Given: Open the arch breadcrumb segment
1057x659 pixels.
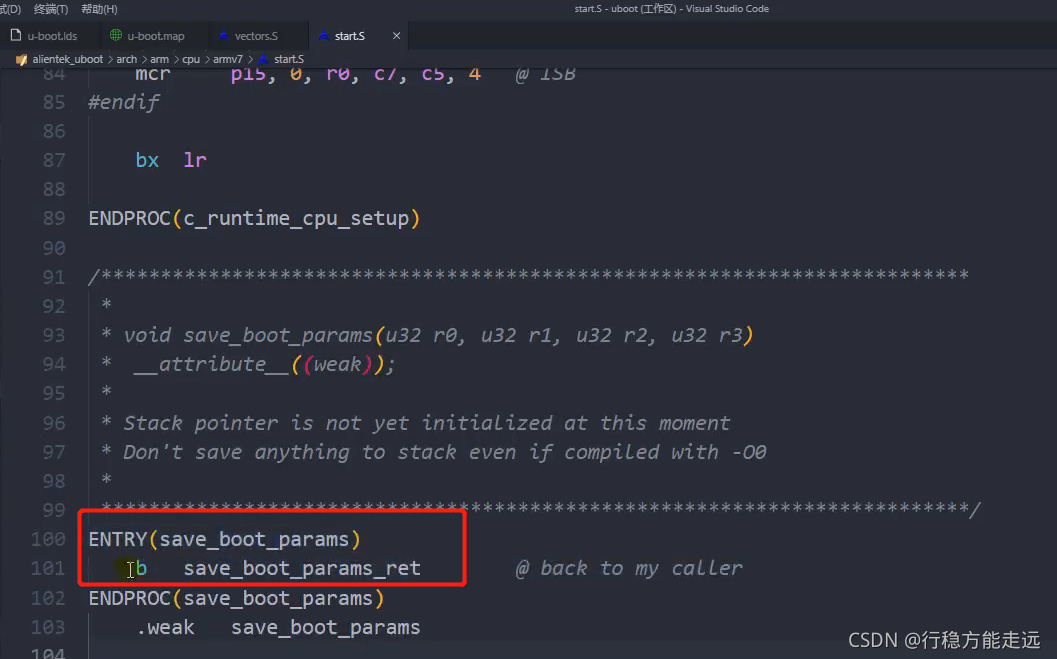Looking at the screenshot, I should point(126,59).
